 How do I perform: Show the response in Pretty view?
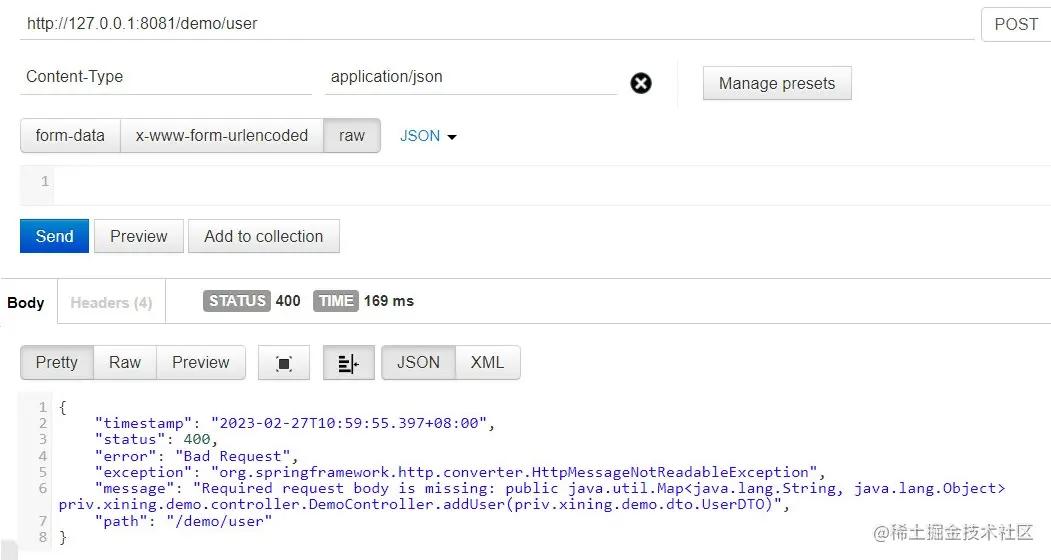[x=57, y=363]
